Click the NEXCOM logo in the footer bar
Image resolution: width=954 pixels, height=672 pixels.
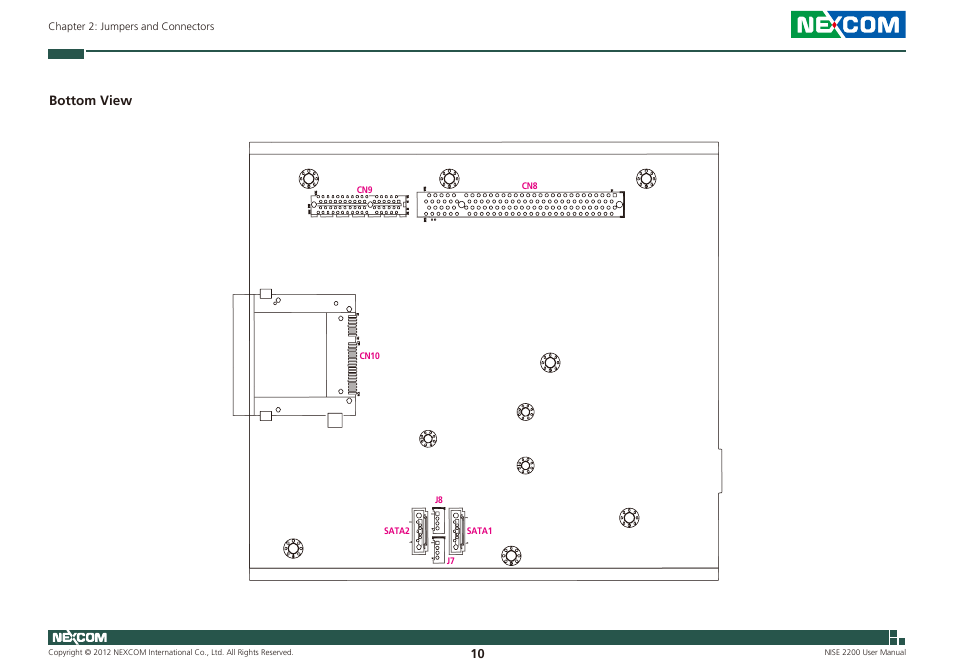(x=79, y=637)
